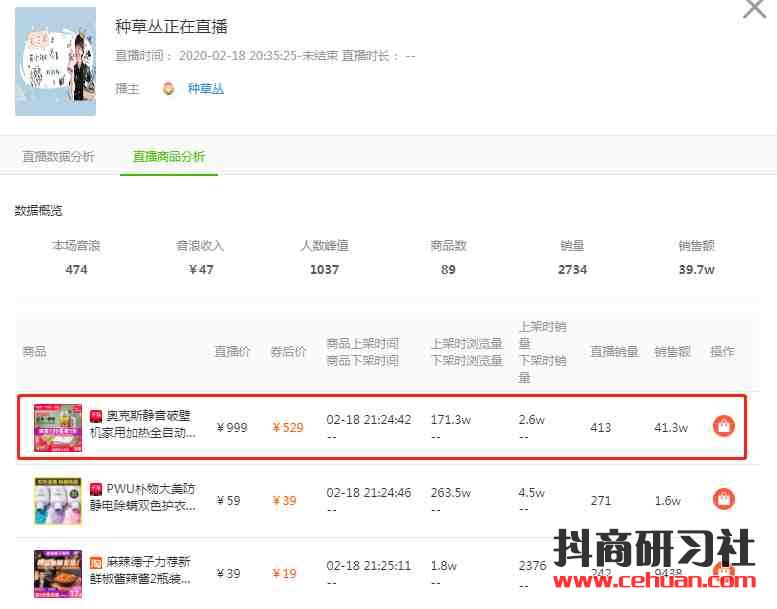Click the PWU laundry product thumbnail

pos(58,500)
